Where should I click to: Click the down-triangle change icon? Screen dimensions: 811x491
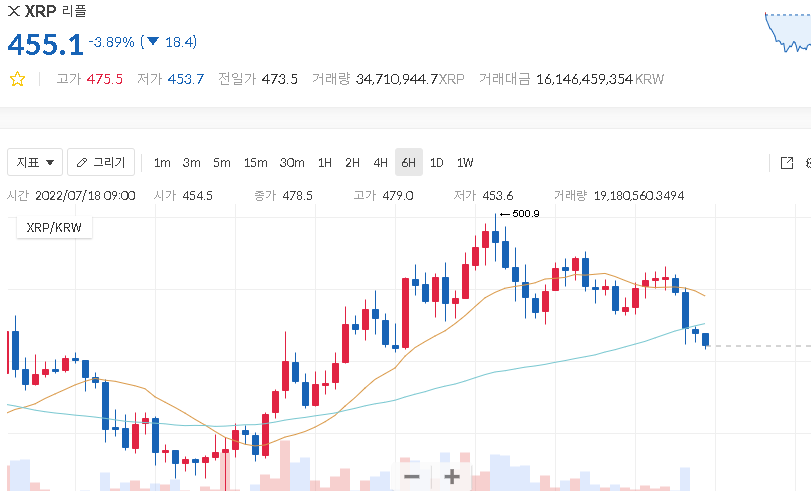(x=153, y=41)
